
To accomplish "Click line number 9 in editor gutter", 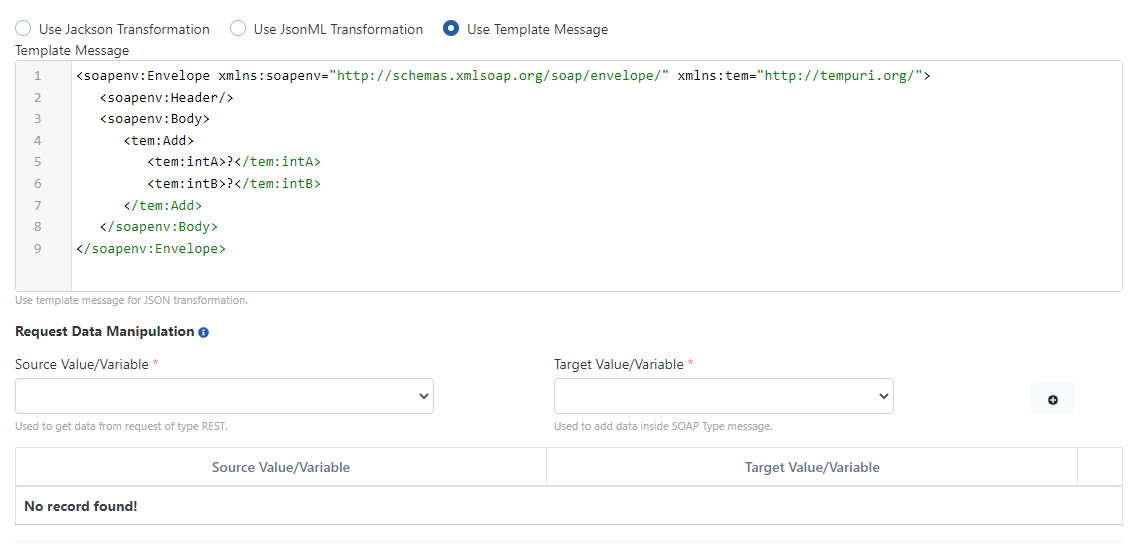I will (37, 249).
